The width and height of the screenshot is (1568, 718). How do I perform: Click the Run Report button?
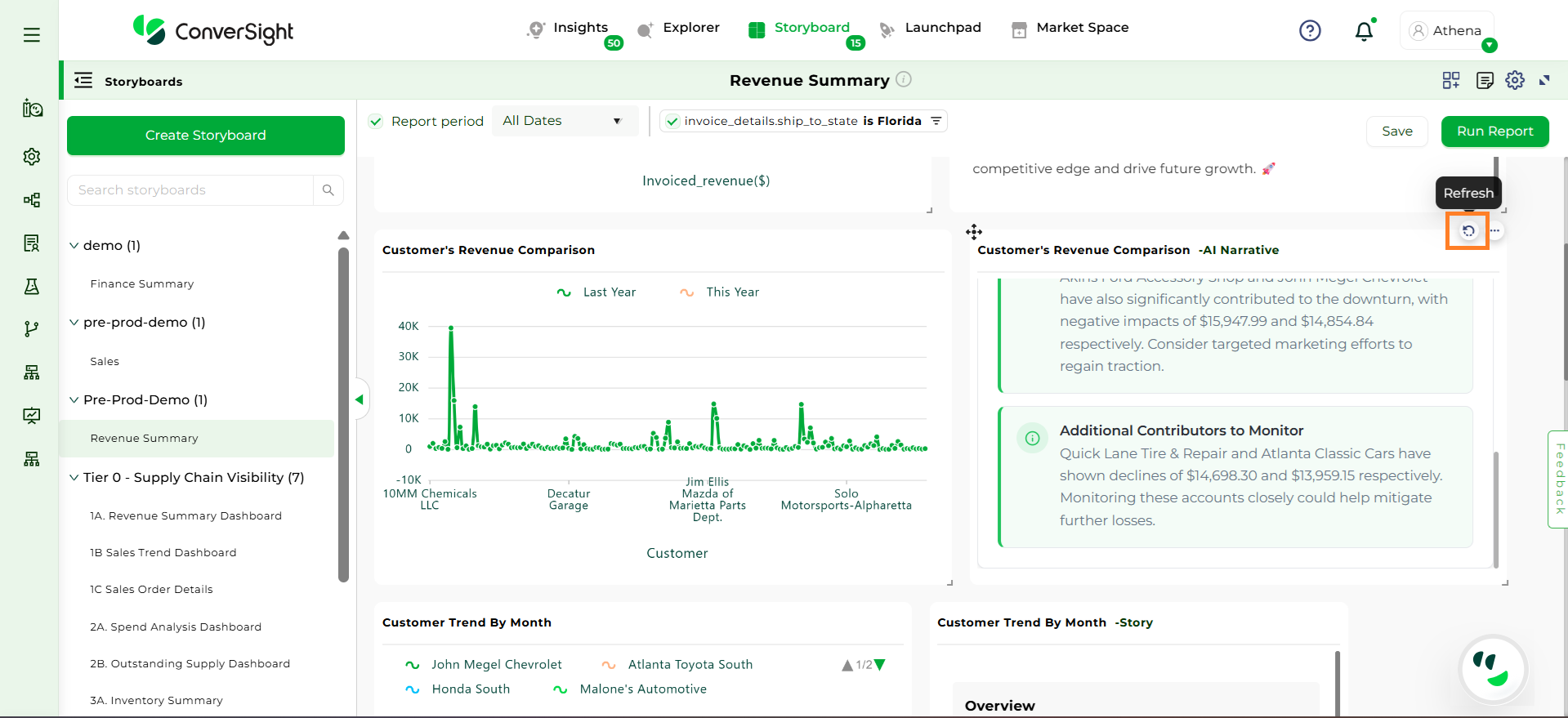[x=1494, y=132]
